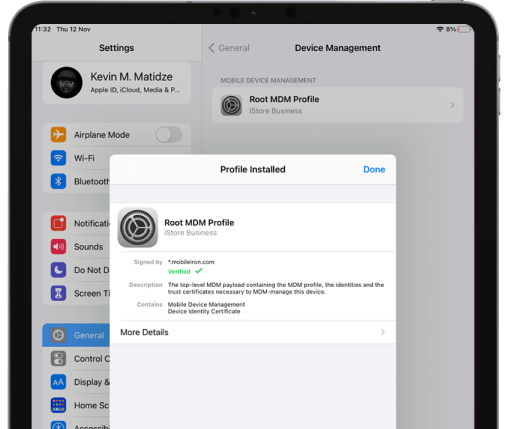
Task: Tap the Kevin M. Matidze avatar picture
Action: [67, 83]
